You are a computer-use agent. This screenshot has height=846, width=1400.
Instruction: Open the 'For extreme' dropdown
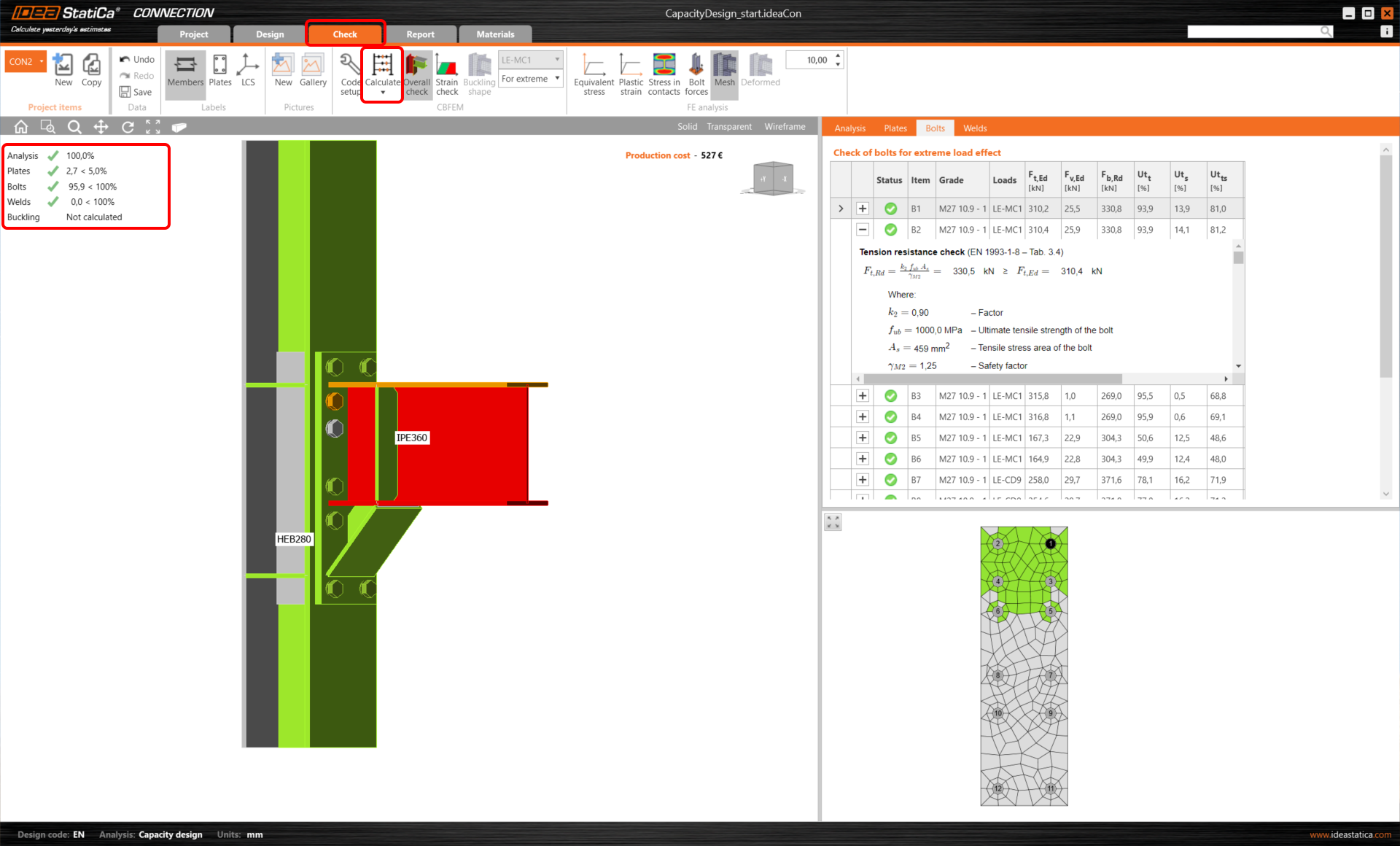point(531,79)
